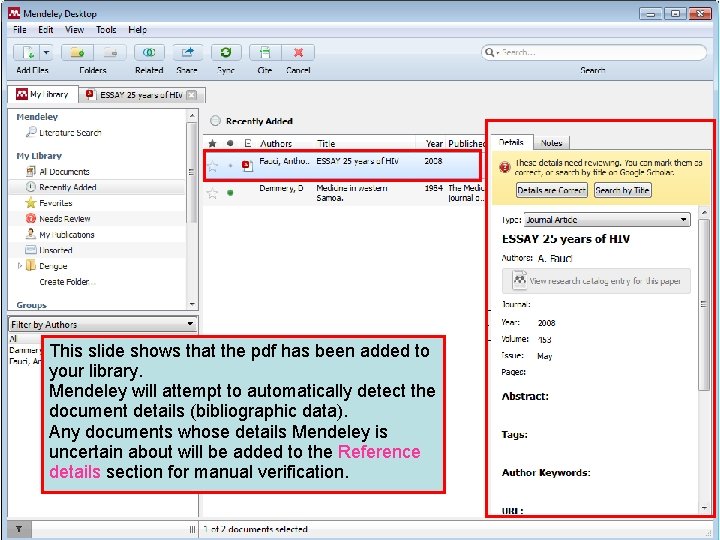Toggle read status dot for Dammery row

230,193
